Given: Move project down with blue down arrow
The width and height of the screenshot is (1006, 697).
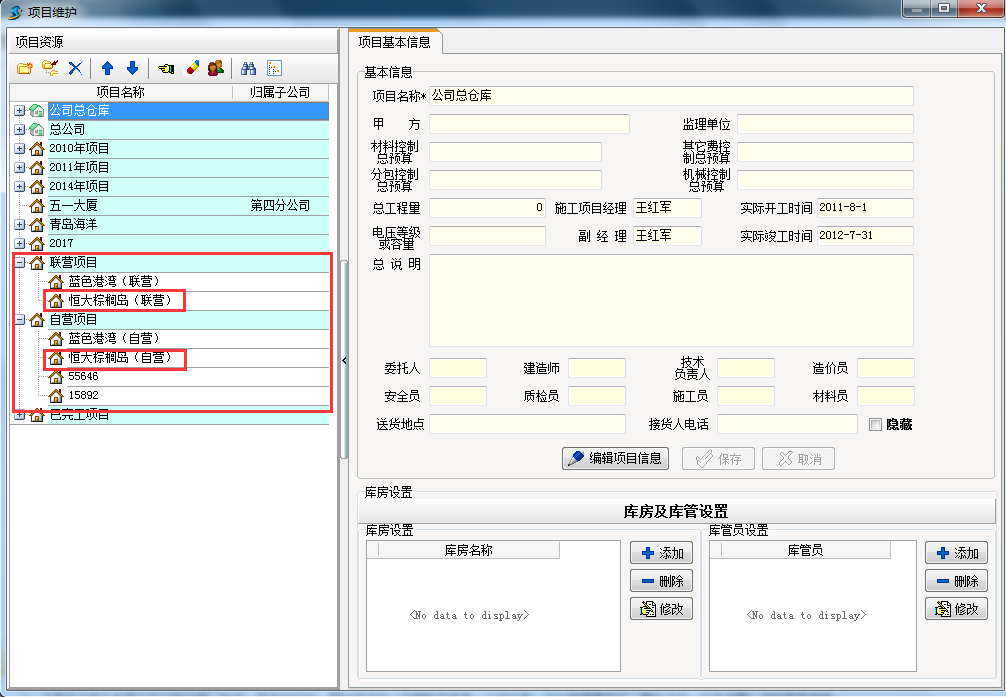Looking at the screenshot, I should 132,68.
